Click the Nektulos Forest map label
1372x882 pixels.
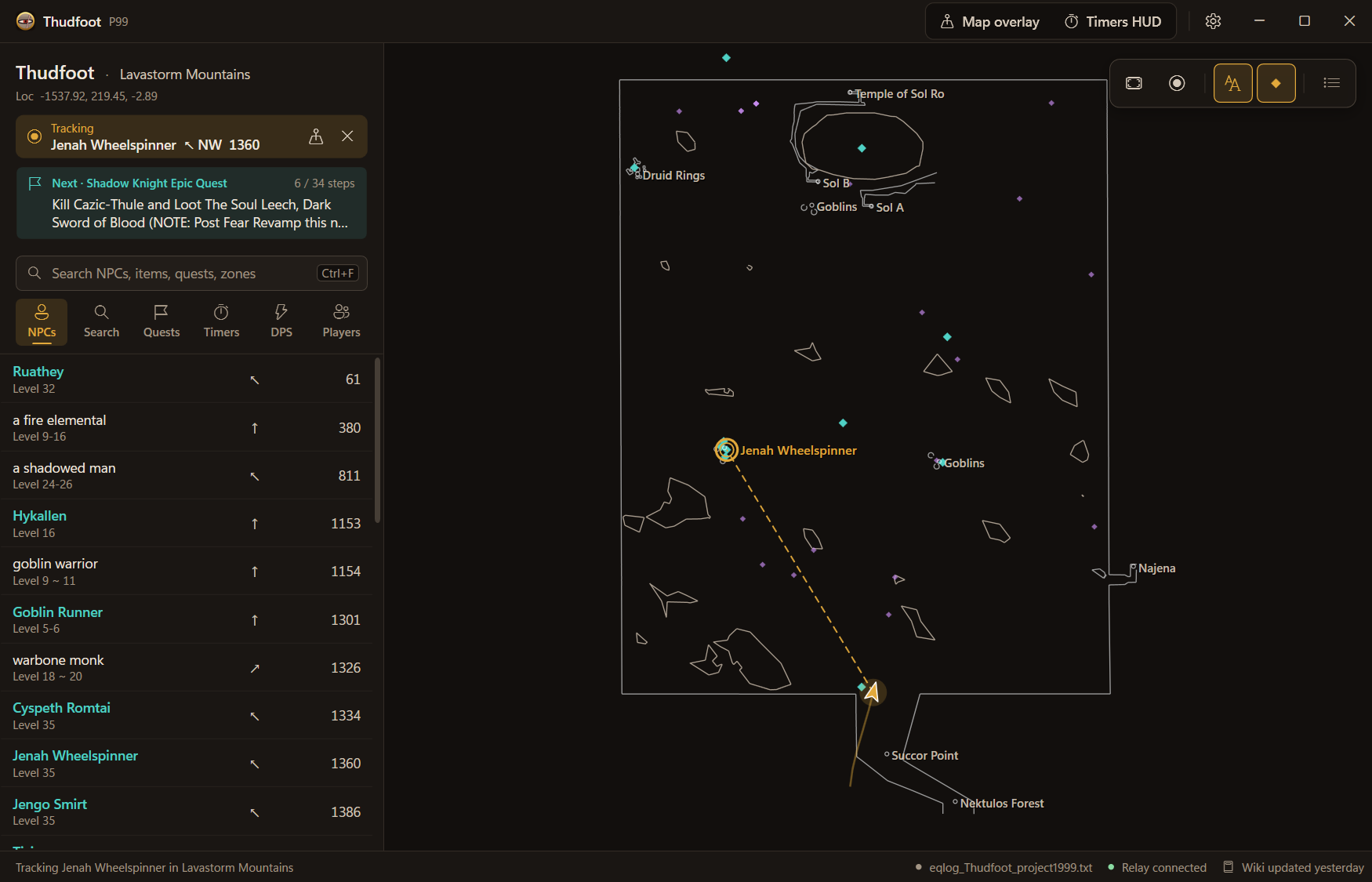tap(1002, 804)
